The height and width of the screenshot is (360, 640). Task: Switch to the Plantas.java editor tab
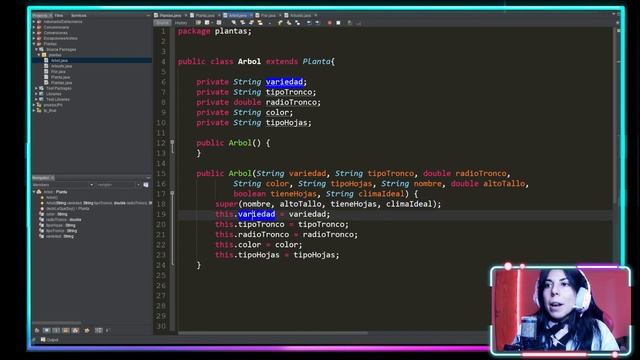(x=171, y=16)
